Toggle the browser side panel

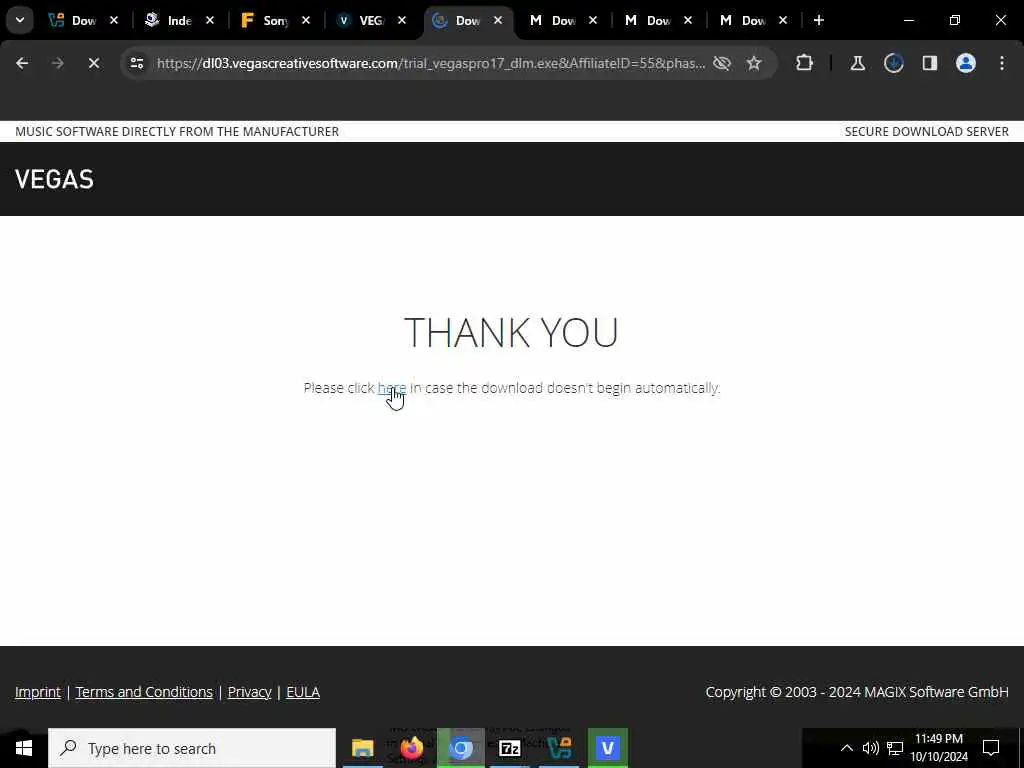click(929, 63)
